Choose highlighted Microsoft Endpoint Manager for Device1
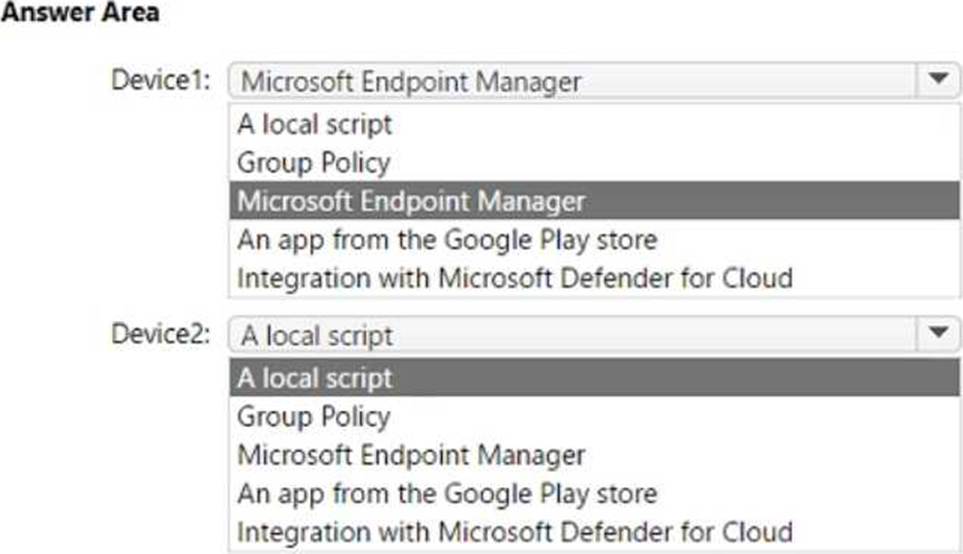Viewport: 963px width, 554px height. [595, 201]
